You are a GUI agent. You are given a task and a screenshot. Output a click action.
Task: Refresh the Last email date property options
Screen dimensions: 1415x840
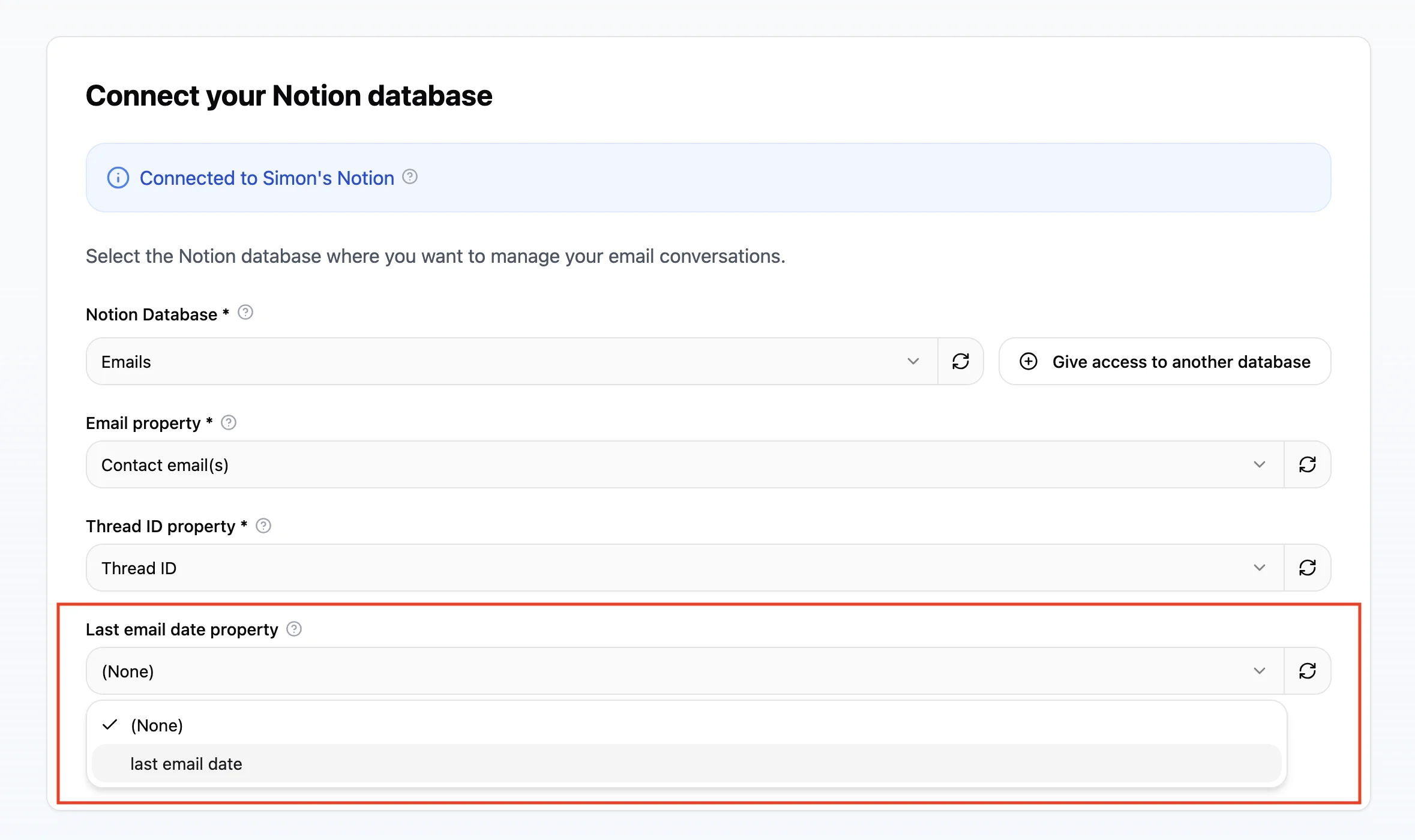pyautogui.click(x=1308, y=671)
